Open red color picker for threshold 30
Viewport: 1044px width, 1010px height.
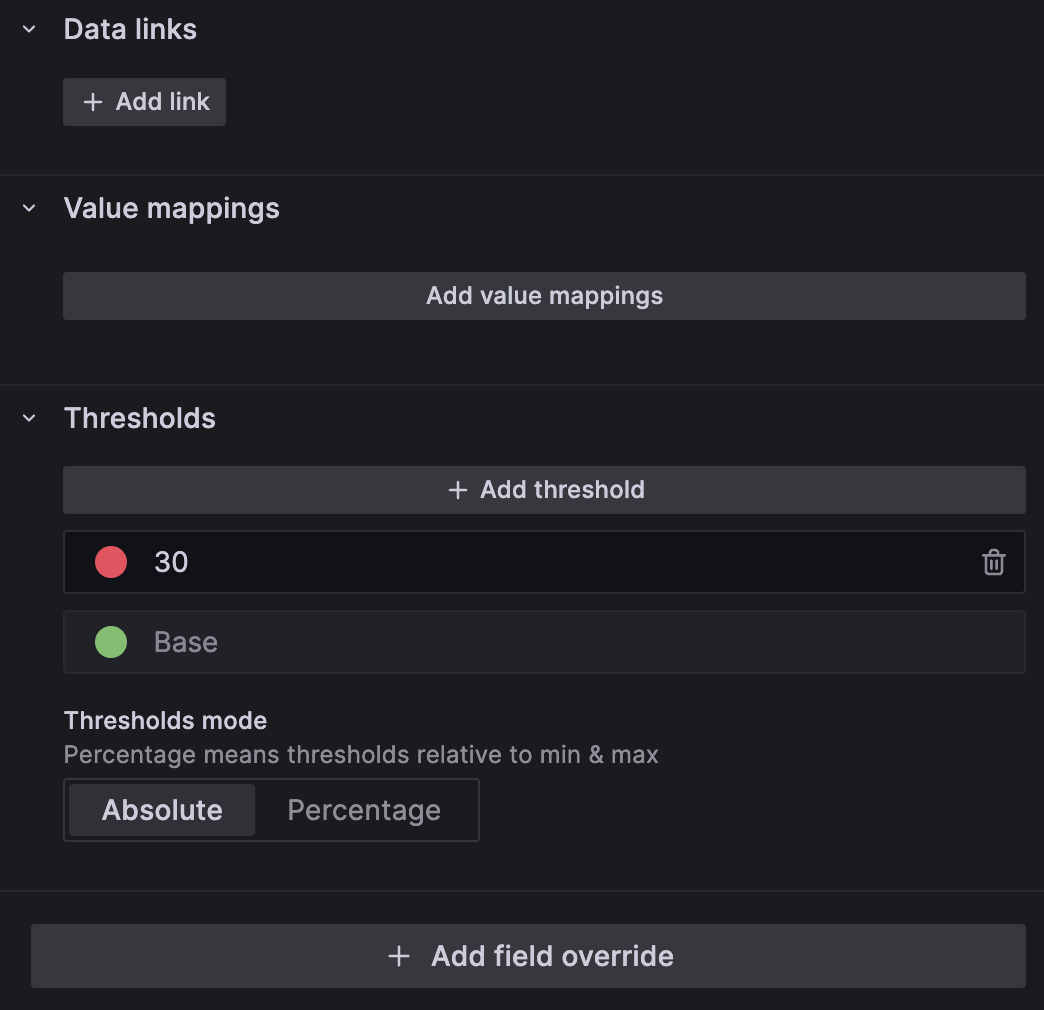pyautogui.click(x=111, y=562)
